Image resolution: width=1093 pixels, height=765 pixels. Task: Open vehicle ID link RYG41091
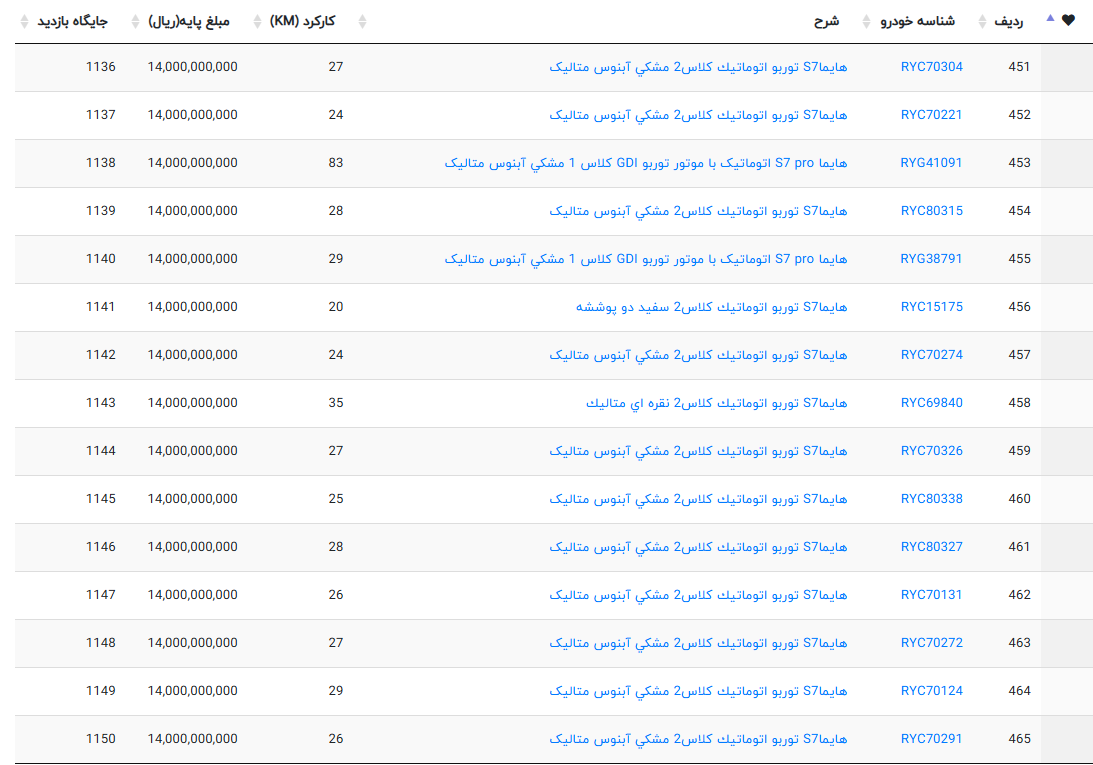click(x=931, y=163)
